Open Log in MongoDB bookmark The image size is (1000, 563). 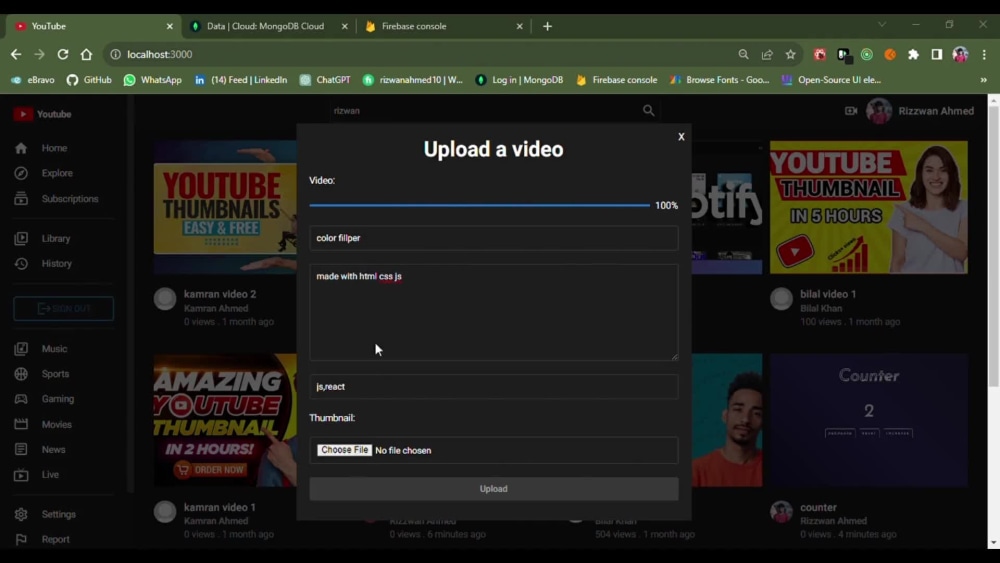520,80
